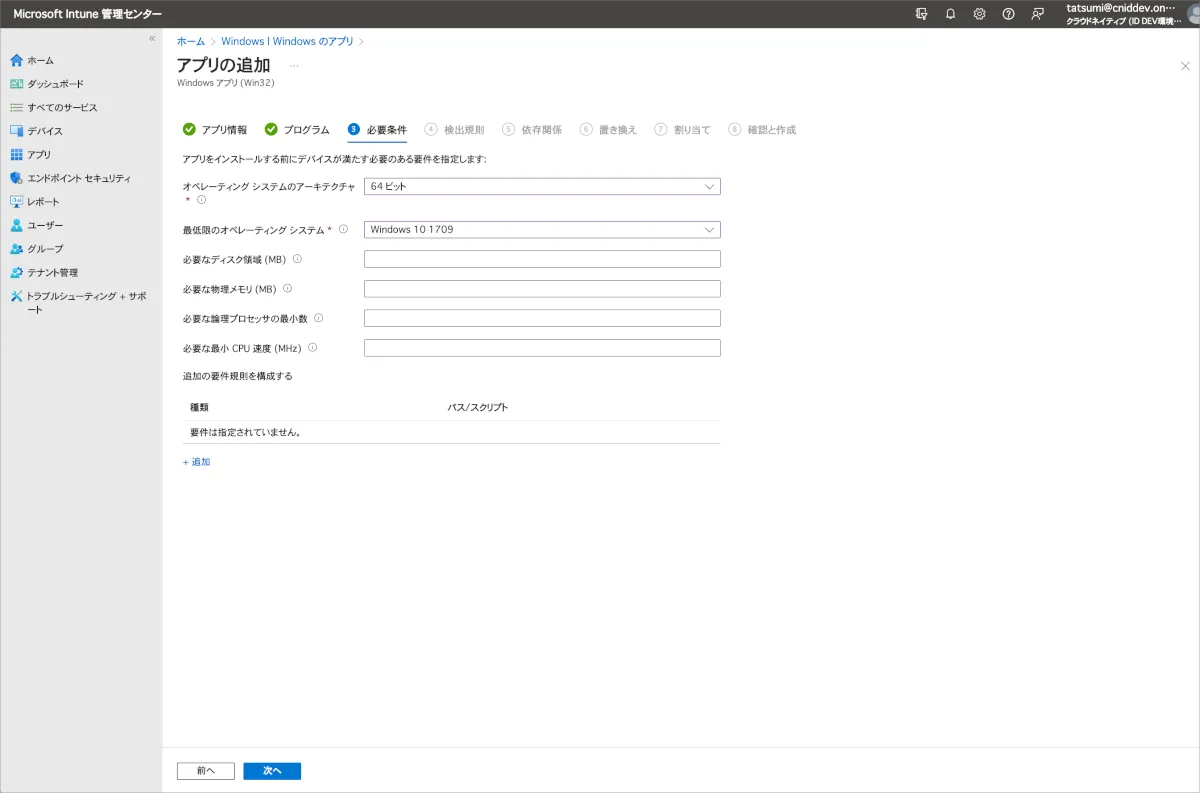Click the 次へ button
Screen dimensions: 1200x793
tap(272, 771)
